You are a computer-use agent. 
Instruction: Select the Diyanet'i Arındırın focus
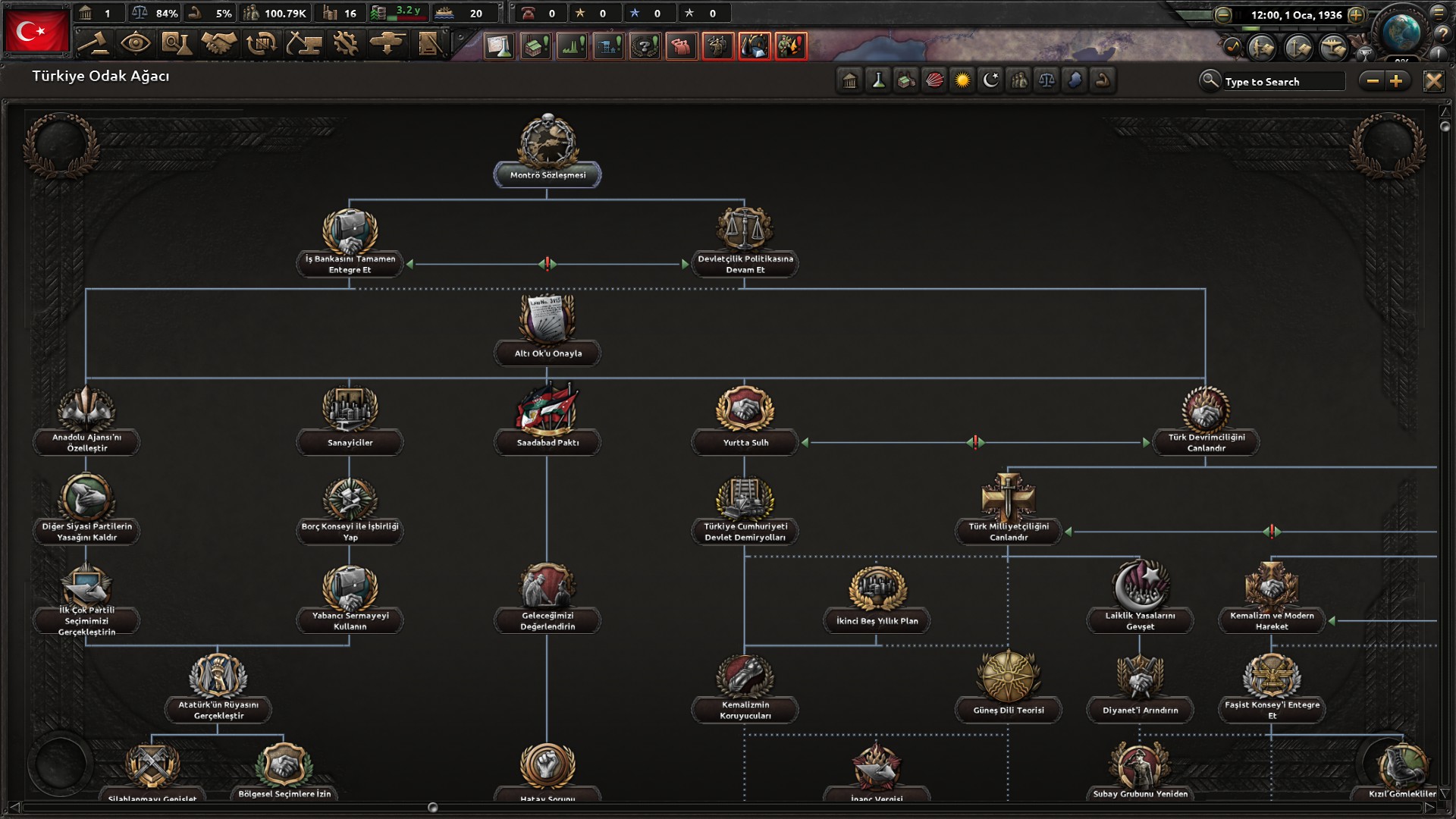(1140, 687)
